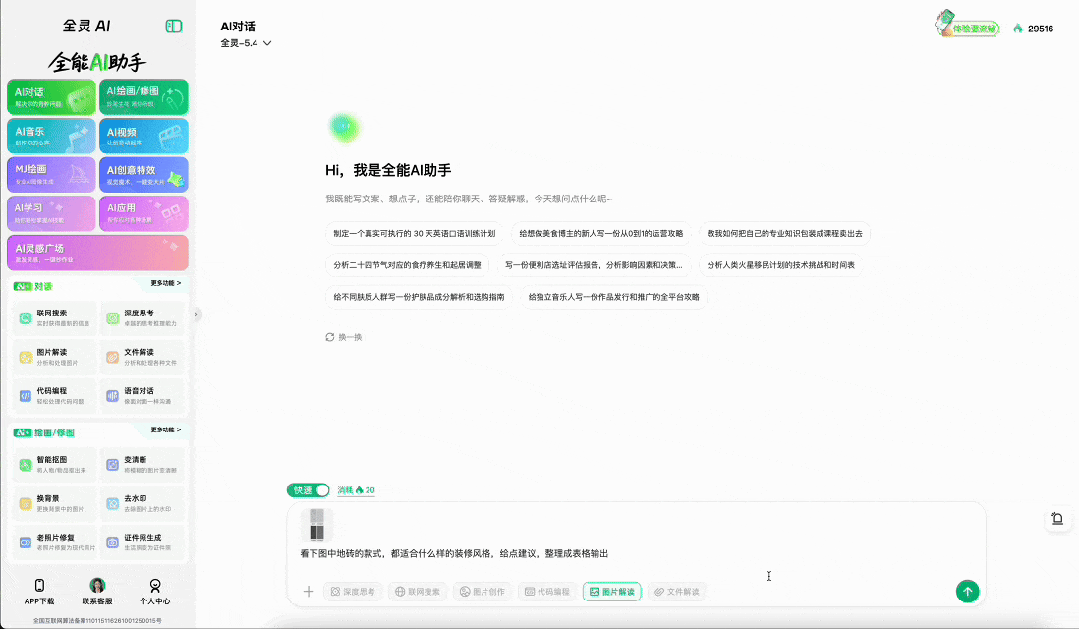Click 换一换 to refresh suggestions
1079x629 pixels.
point(344,337)
